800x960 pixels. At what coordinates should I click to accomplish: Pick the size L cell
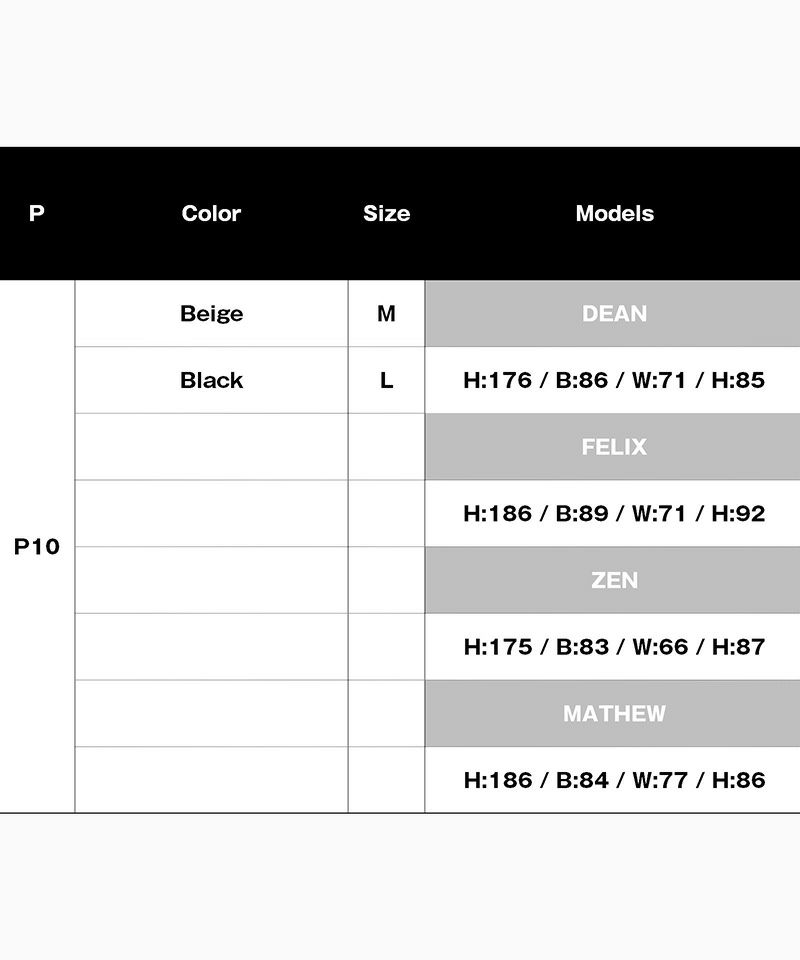386,380
